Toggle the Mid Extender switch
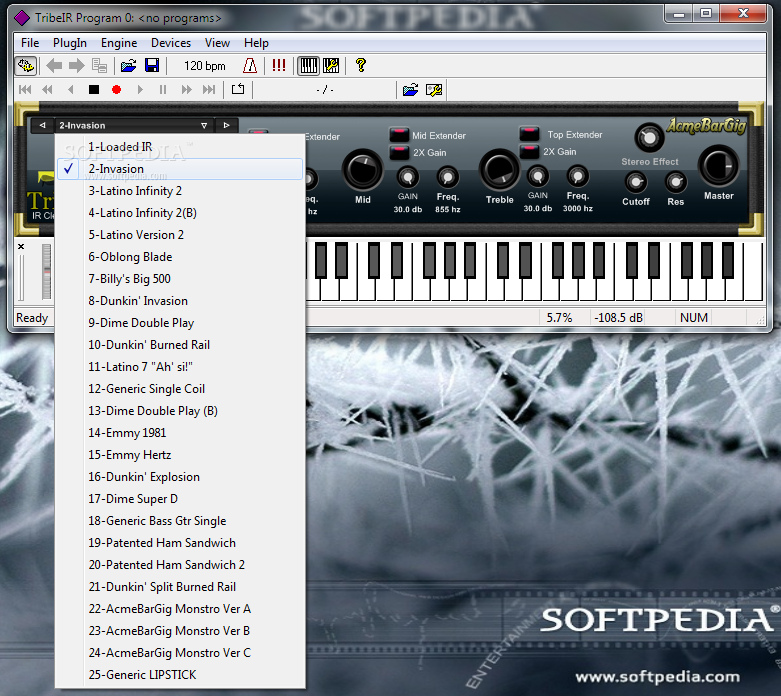Screen dimensions: 781x696 (399, 135)
